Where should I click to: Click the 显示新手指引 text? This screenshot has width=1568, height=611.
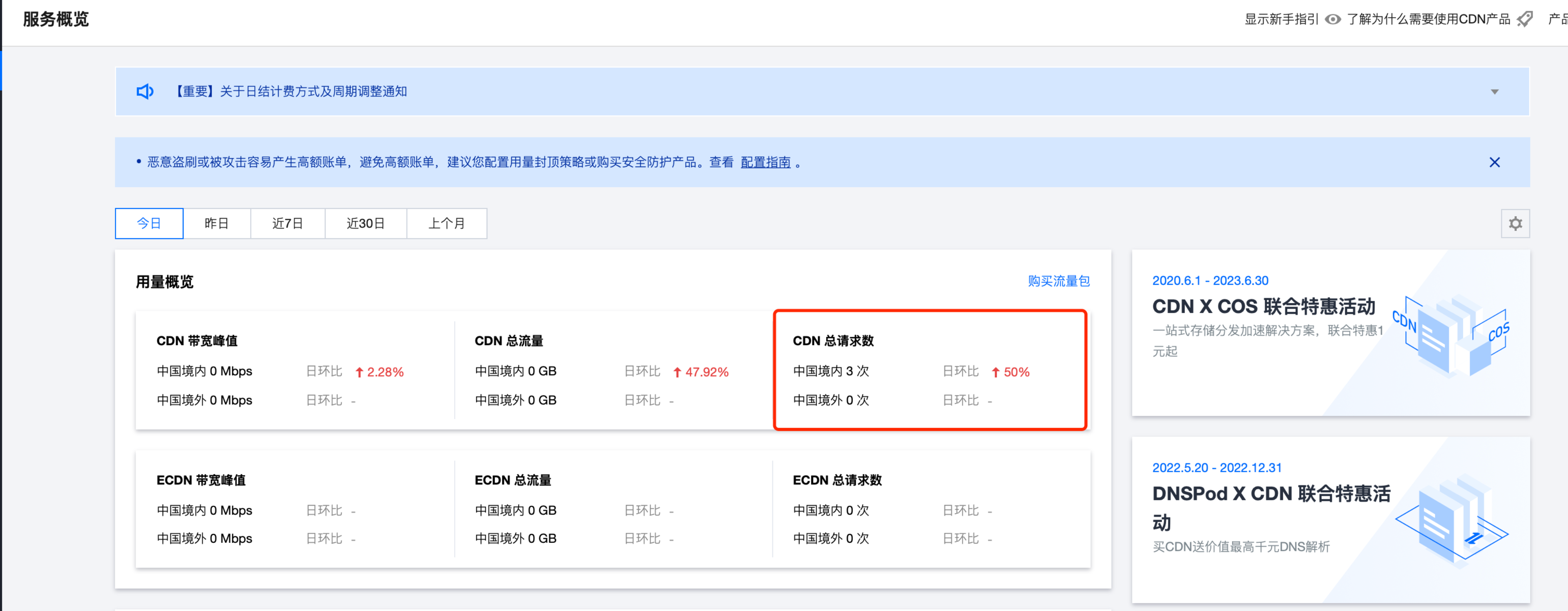pyautogui.click(x=1281, y=20)
